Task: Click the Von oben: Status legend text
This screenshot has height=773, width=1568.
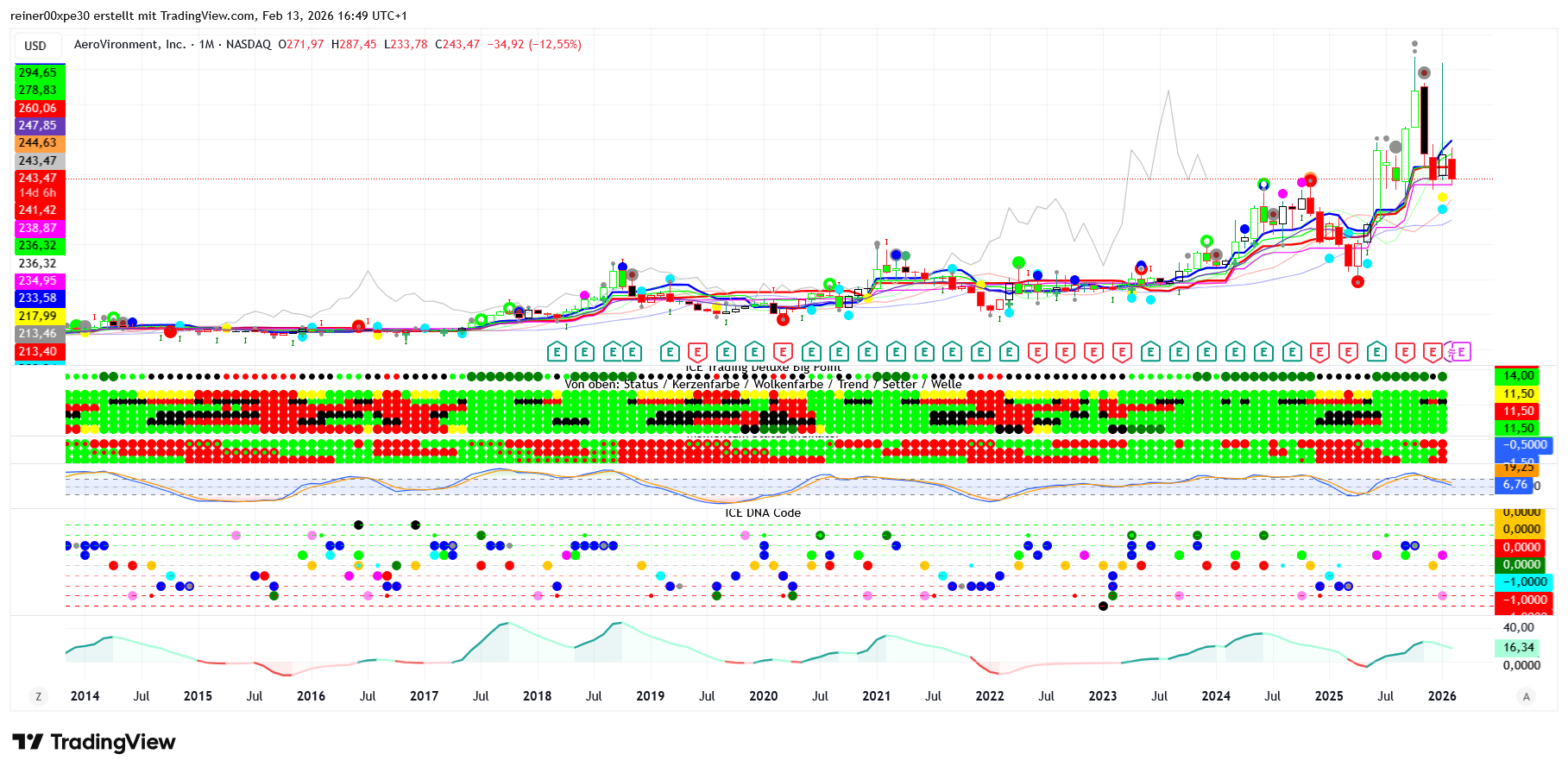Action: pyautogui.click(x=611, y=385)
